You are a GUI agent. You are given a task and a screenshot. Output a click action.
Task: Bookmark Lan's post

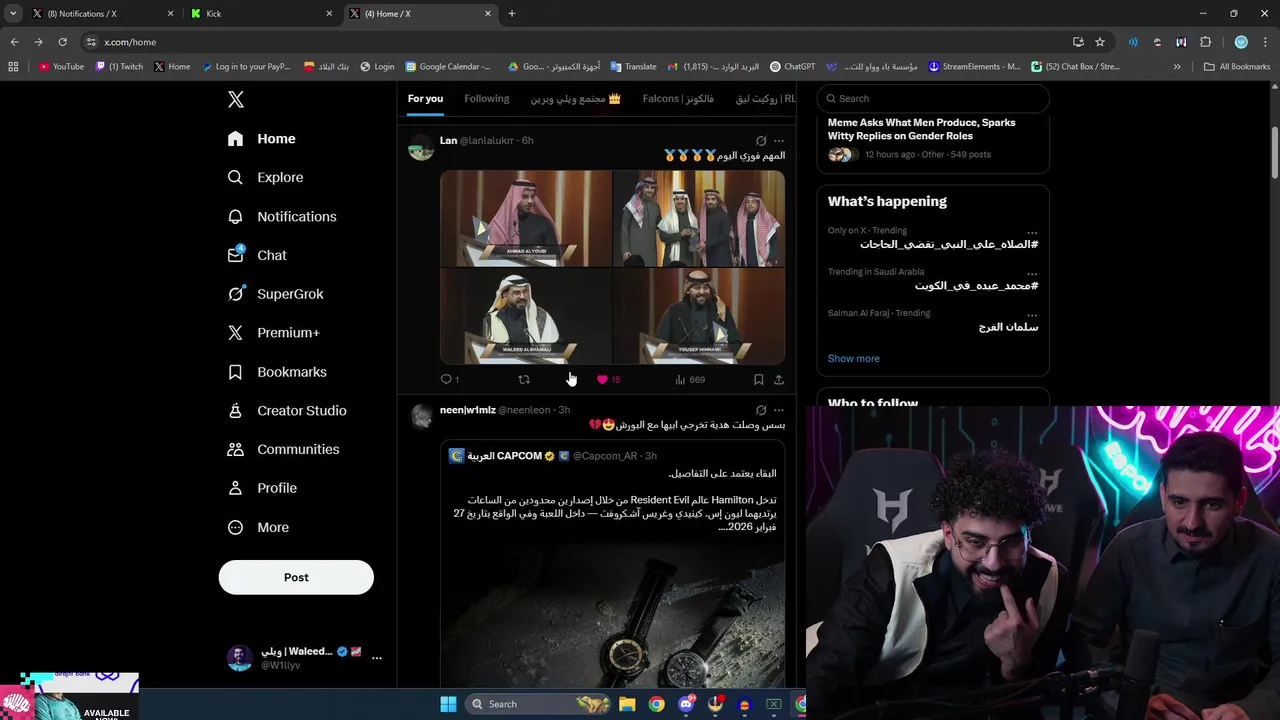coord(758,380)
